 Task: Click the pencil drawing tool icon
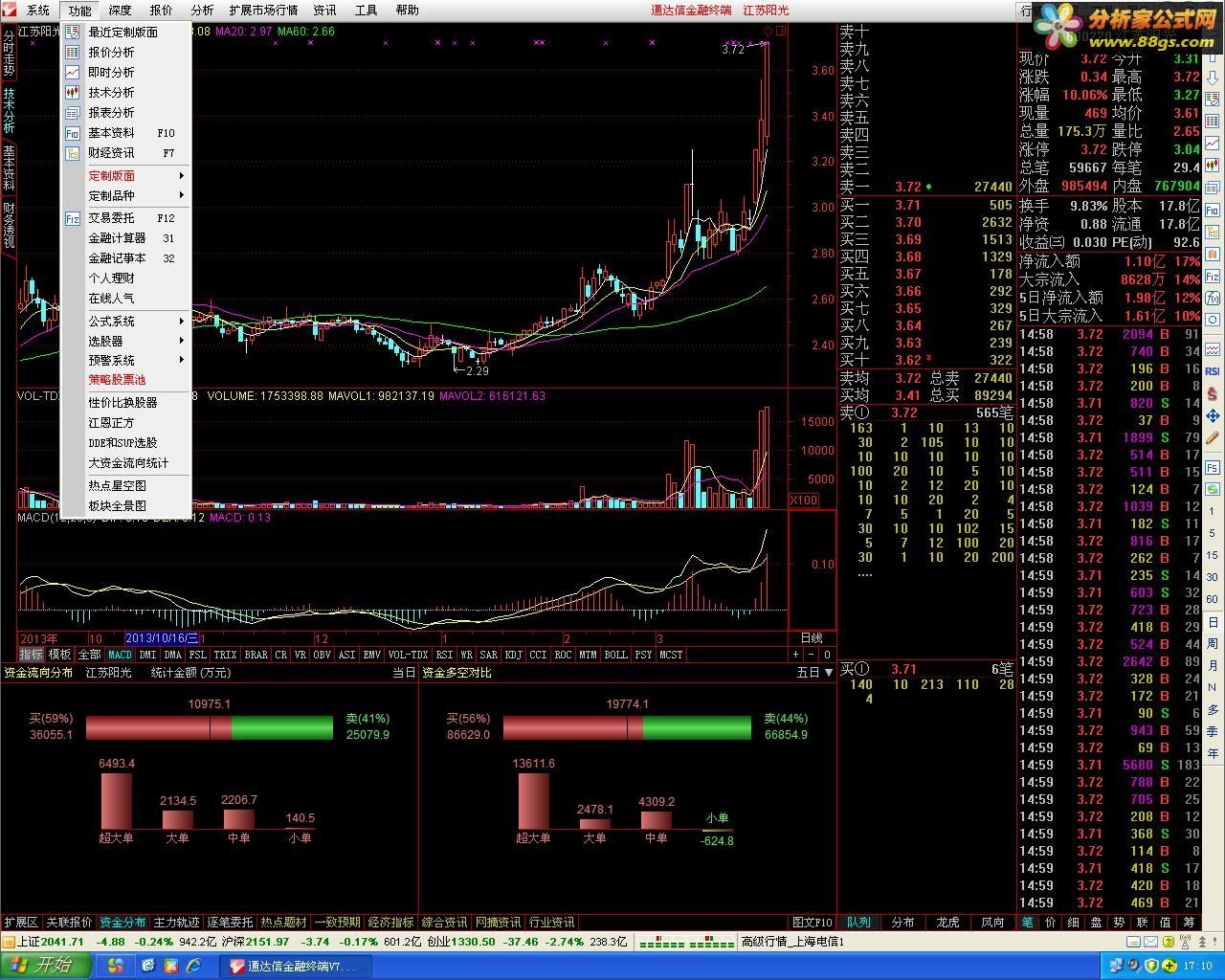(1213, 439)
